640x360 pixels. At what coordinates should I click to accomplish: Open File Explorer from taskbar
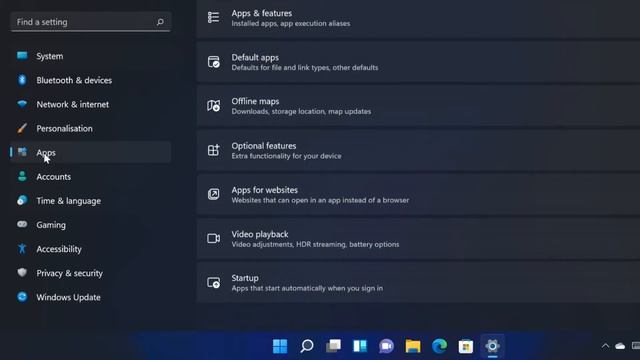[413, 346]
